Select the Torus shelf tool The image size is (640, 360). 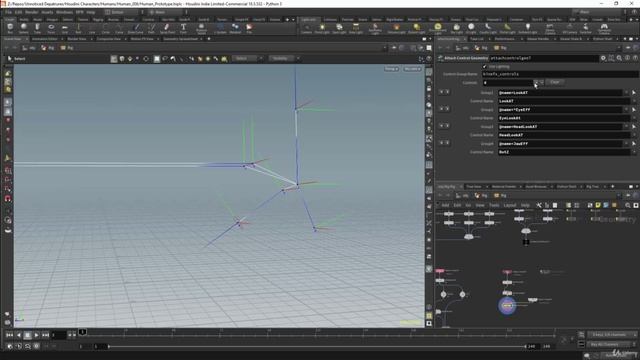(51, 28)
